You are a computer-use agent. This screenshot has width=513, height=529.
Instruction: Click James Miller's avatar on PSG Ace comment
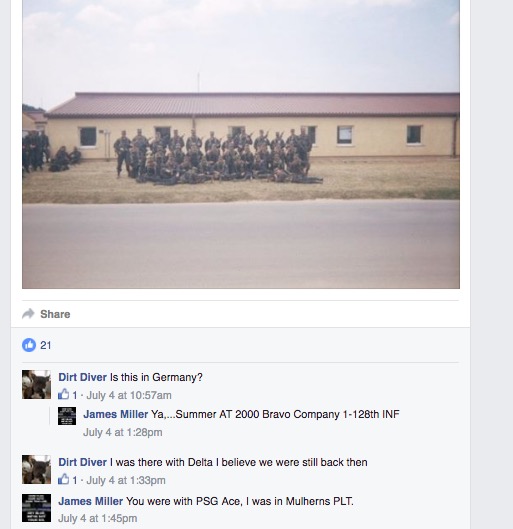pos(36,508)
